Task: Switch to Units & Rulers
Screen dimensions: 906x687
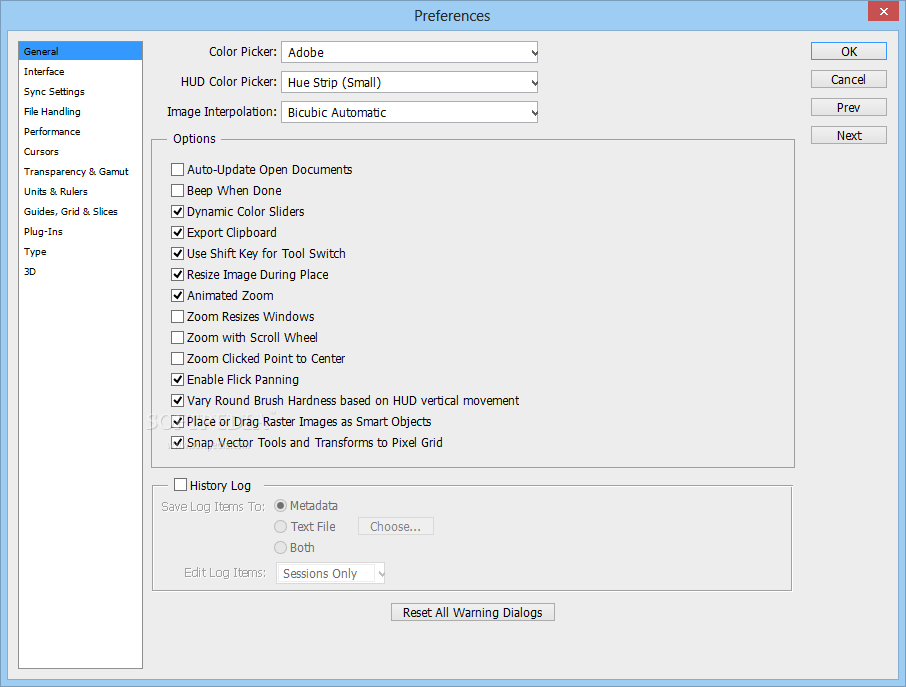Action: [80, 191]
